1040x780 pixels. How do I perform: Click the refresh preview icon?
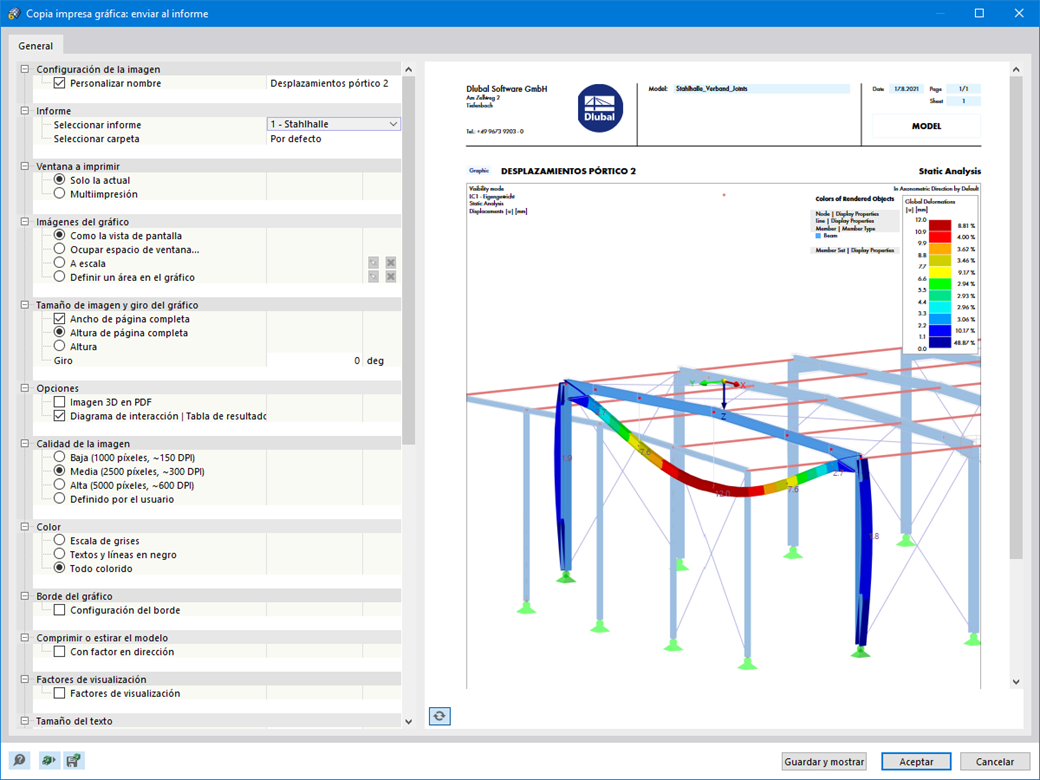pos(439,716)
